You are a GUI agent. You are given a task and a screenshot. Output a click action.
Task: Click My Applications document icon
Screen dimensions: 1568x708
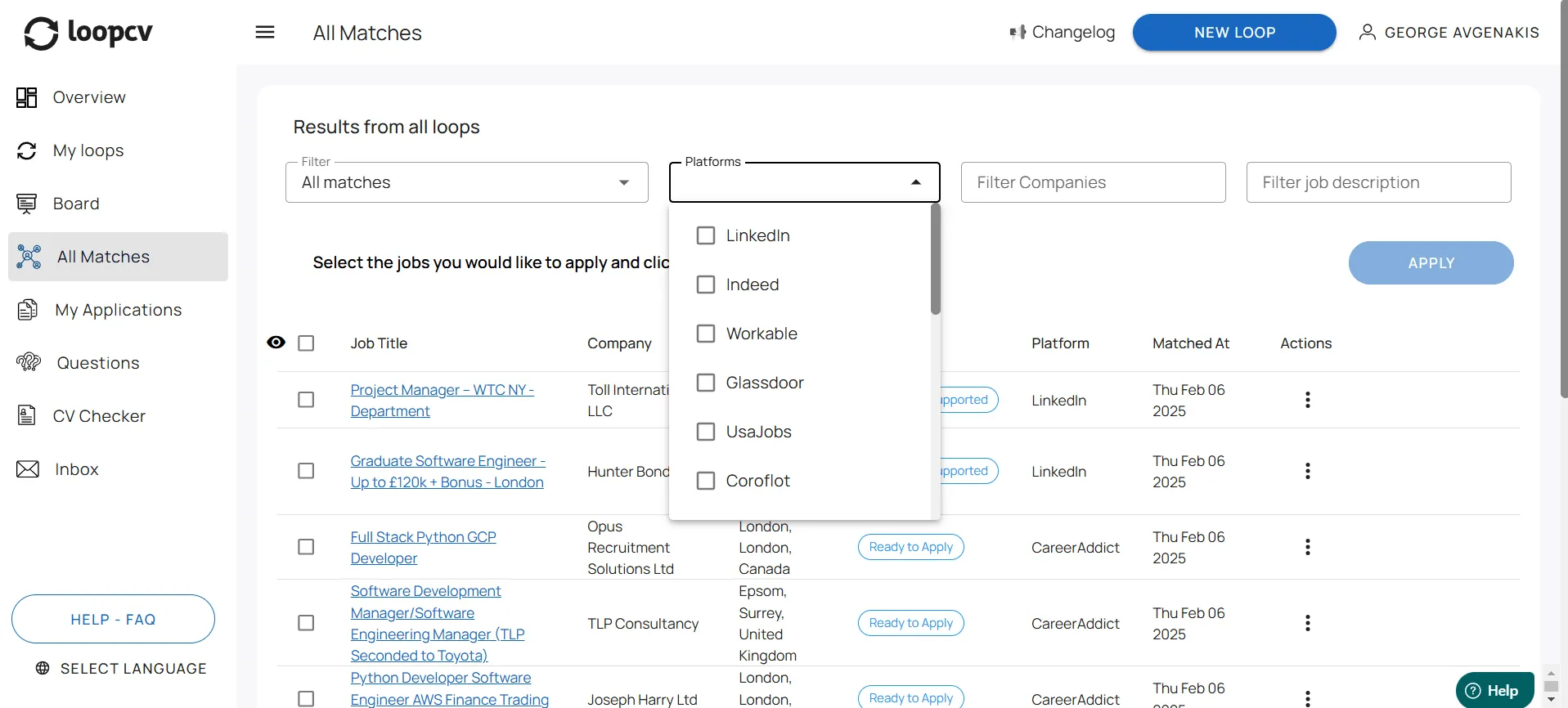click(28, 310)
